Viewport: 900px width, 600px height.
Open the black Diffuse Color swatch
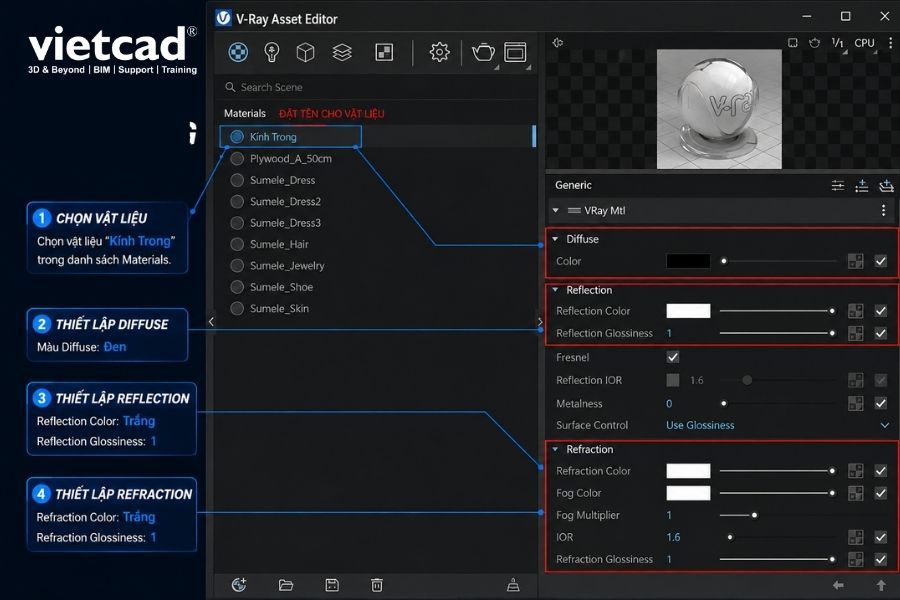coord(688,261)
